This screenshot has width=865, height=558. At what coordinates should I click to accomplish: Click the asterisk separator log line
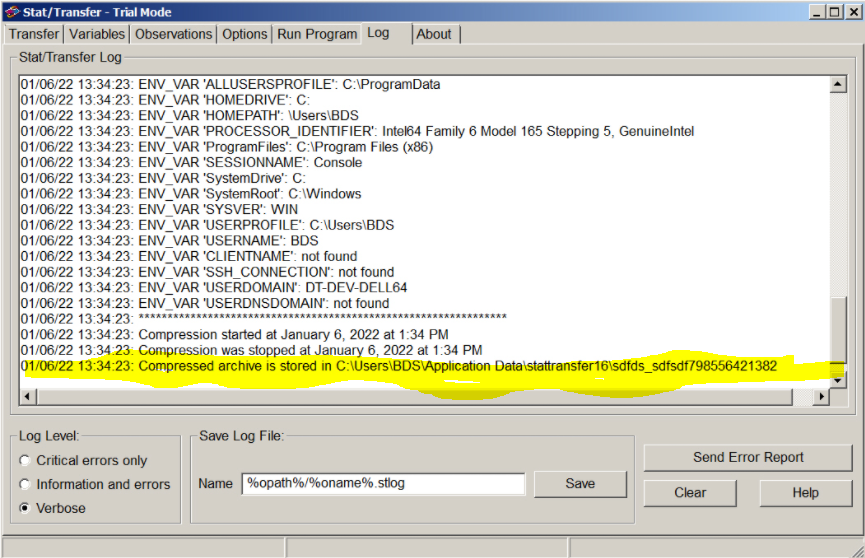point(264,319)
